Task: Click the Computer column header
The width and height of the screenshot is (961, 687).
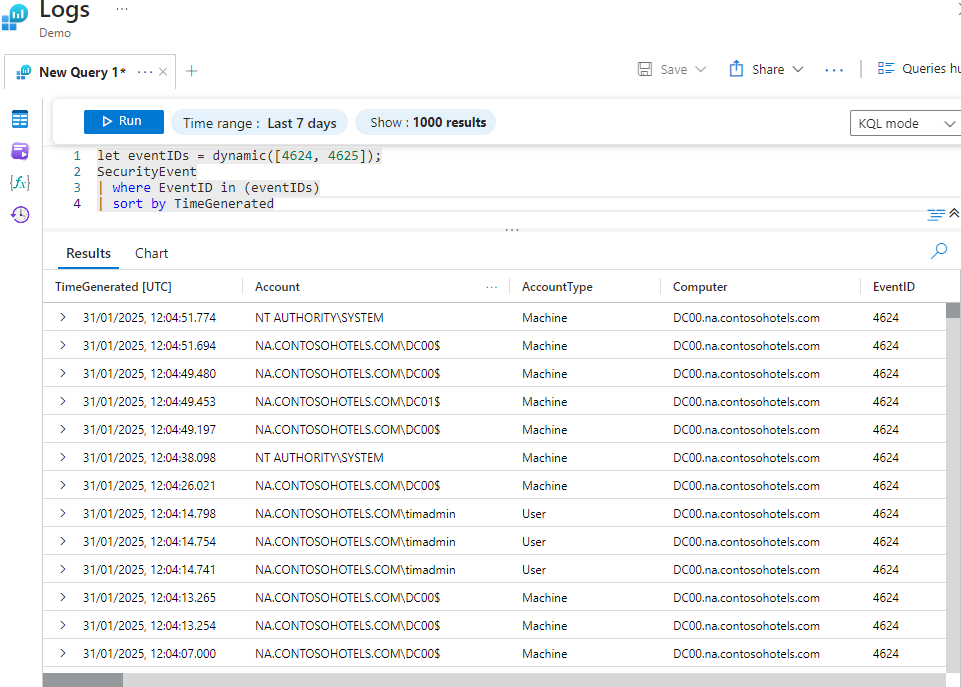Action: pyautogui.click(x=700, y=287)
